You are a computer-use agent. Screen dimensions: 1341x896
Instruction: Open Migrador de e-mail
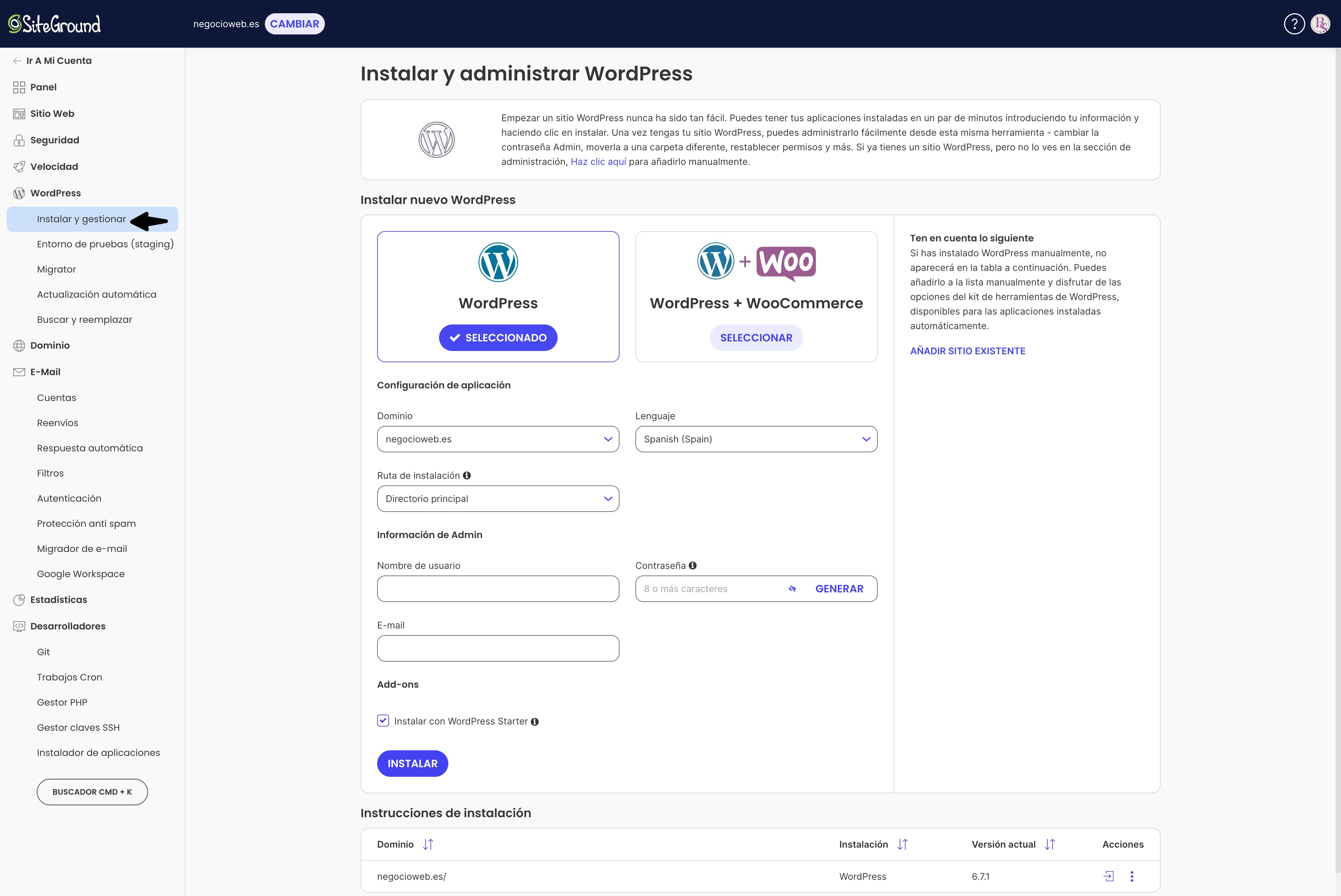82,549
